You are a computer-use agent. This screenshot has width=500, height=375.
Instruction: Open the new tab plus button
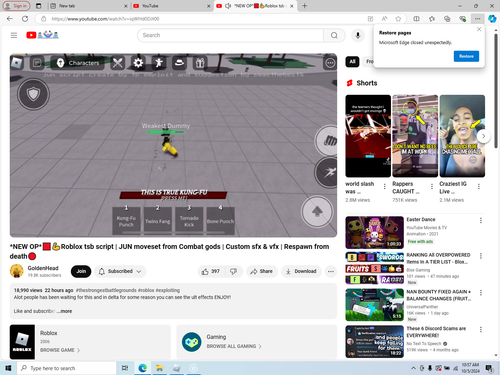(x=304, y=6)
